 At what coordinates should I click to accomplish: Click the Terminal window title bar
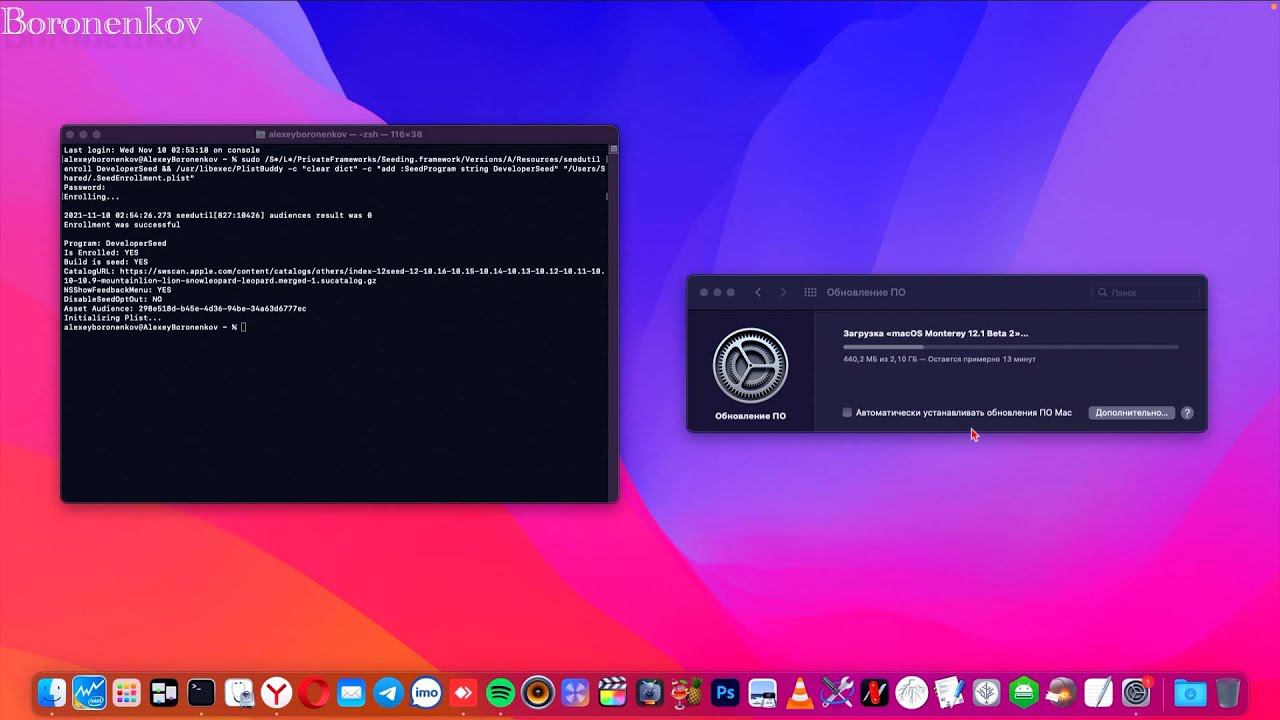click(x=340, y=133)
